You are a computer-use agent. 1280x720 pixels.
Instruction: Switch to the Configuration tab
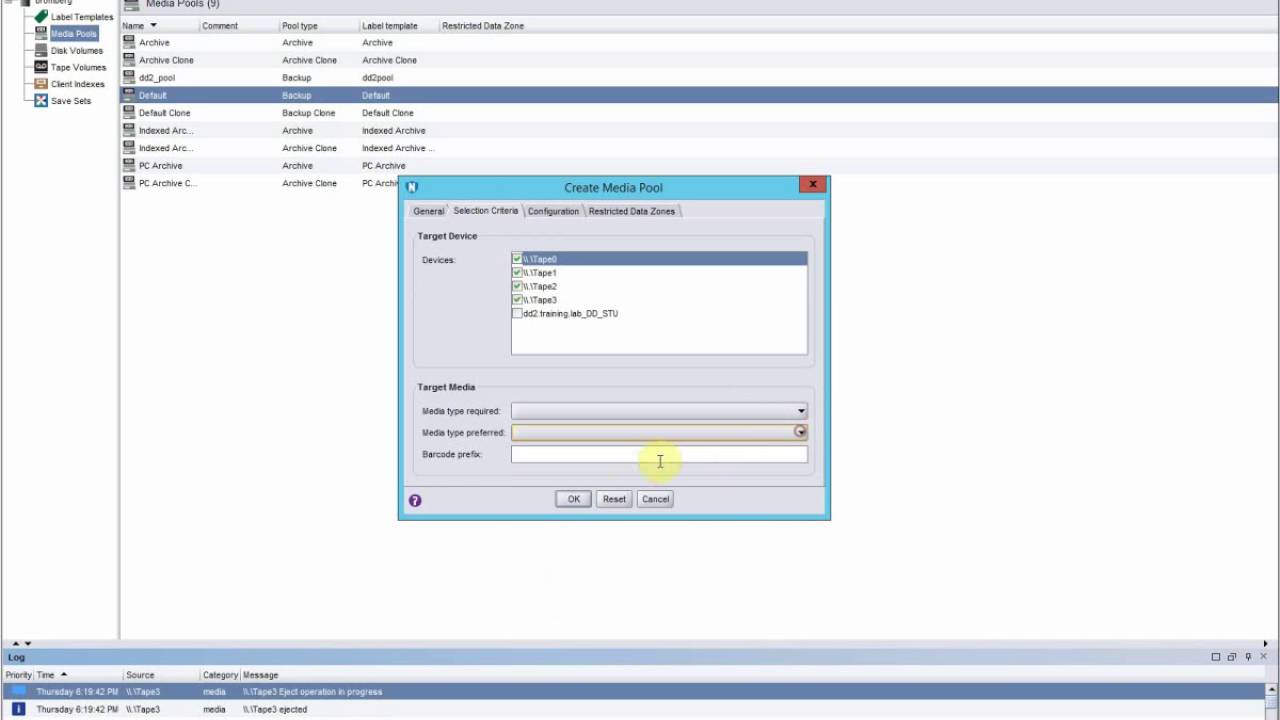[553, 211]
